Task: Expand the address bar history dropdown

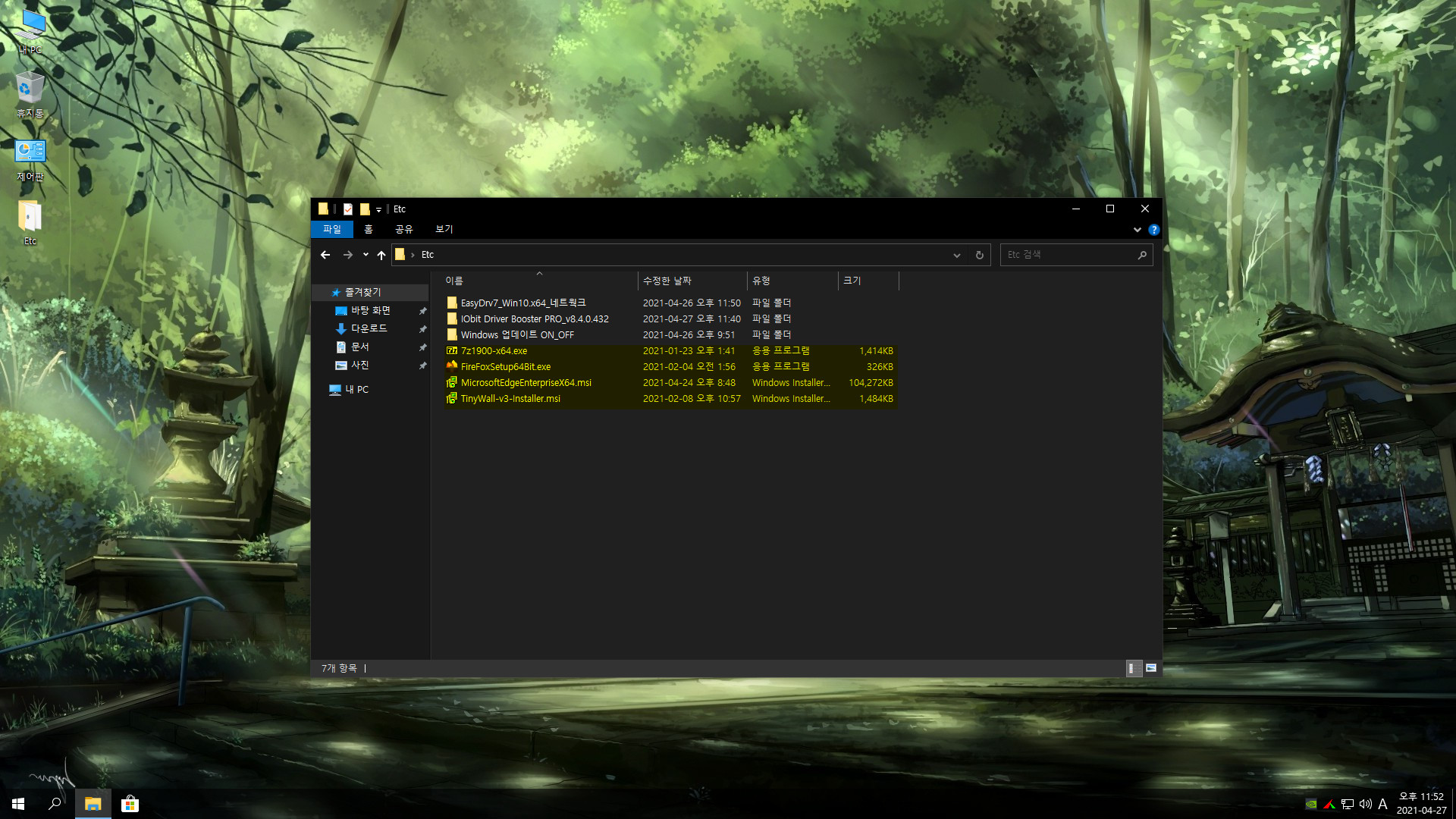Action: [957, 256]
